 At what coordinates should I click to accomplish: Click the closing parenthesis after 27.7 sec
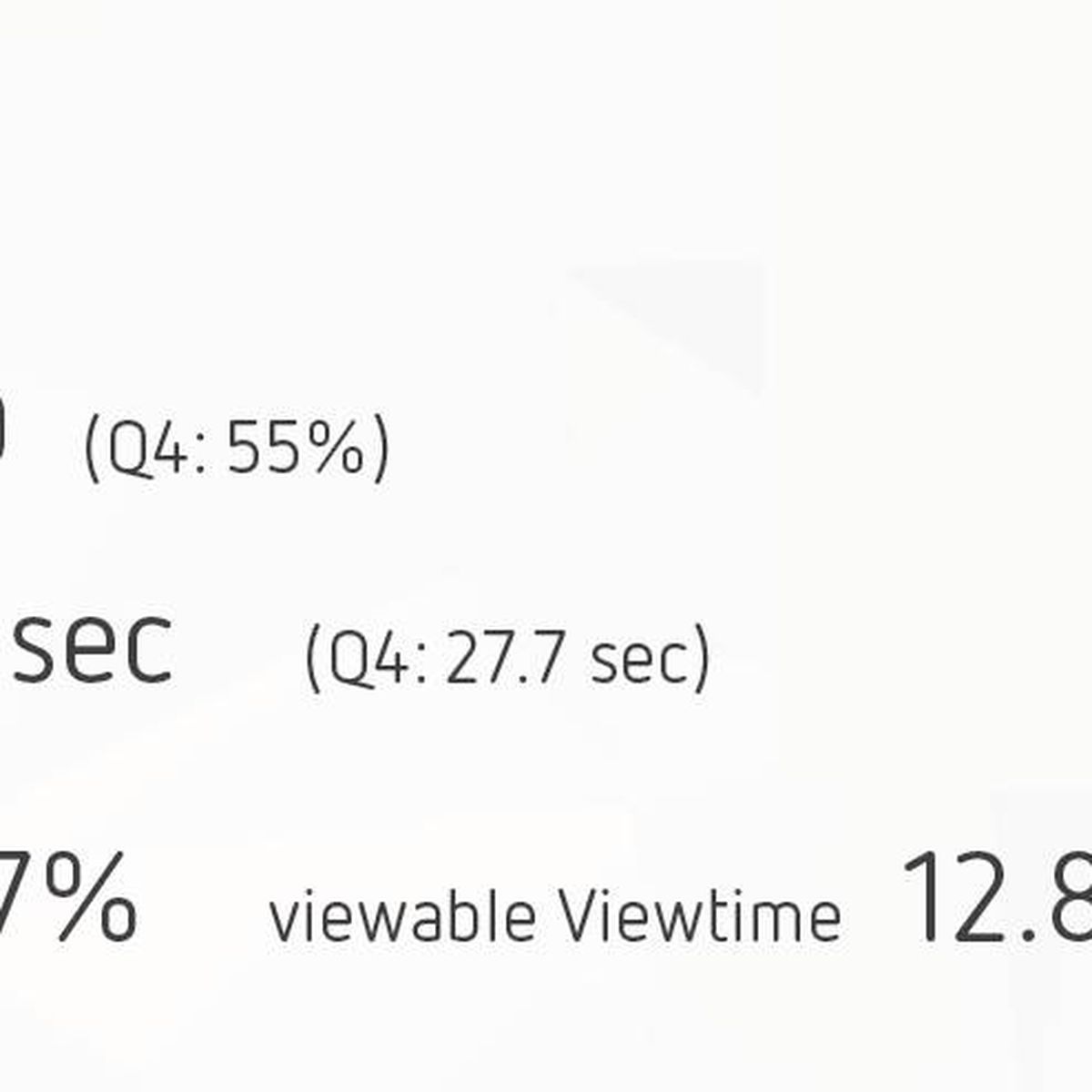point(699,658)
